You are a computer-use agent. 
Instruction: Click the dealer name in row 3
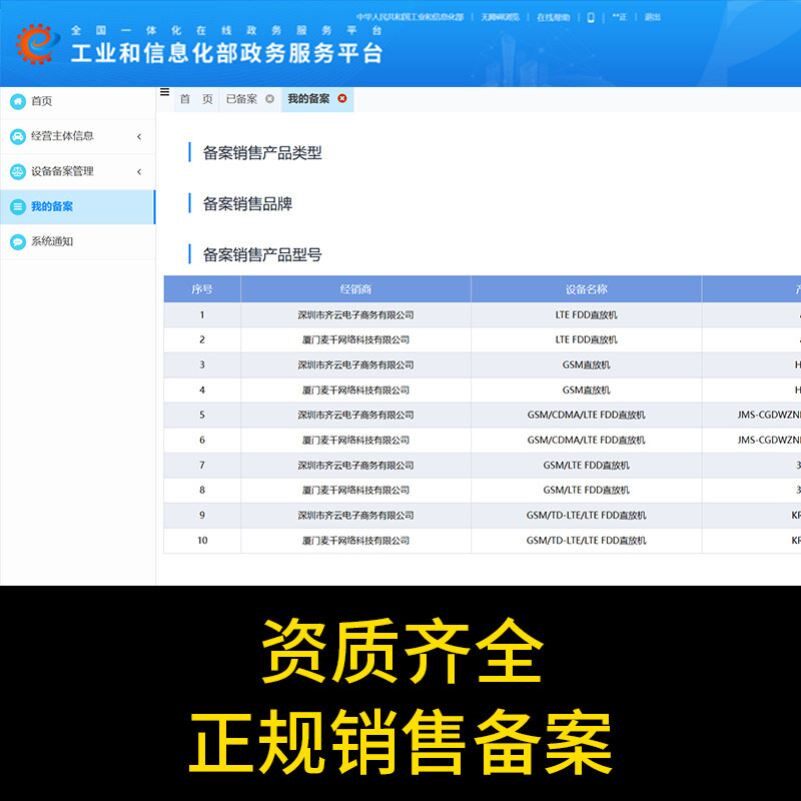point(356,365)
